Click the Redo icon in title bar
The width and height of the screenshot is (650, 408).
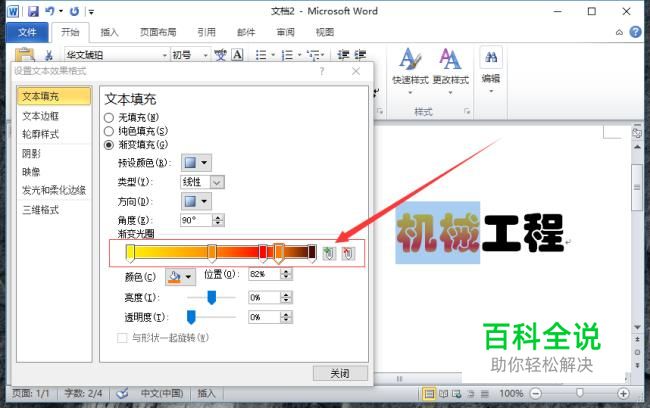point(75,11)
